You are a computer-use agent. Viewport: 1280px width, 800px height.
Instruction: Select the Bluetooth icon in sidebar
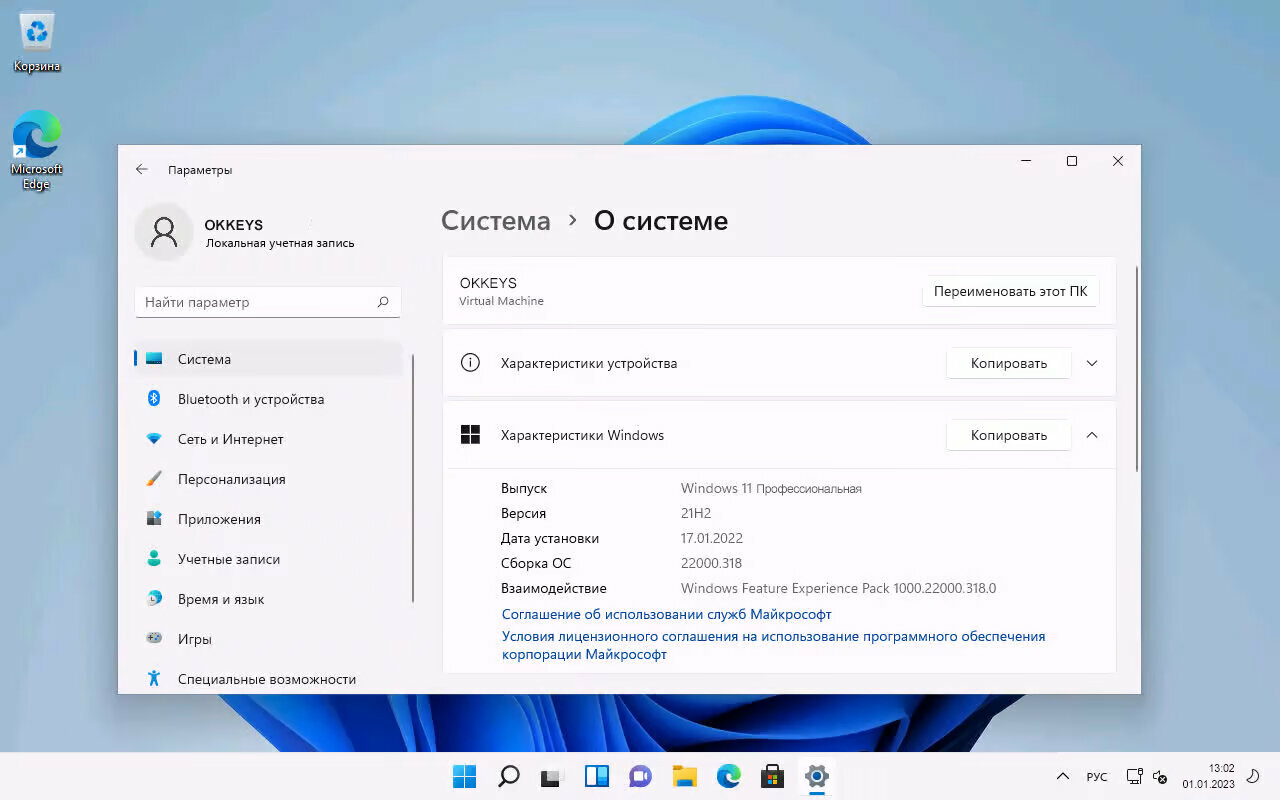(154, 399)
